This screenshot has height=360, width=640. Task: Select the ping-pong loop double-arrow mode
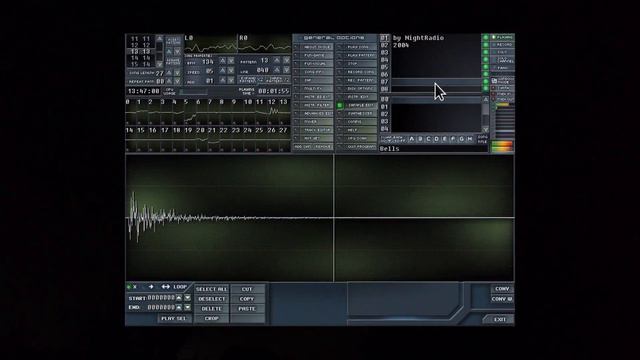165,287
